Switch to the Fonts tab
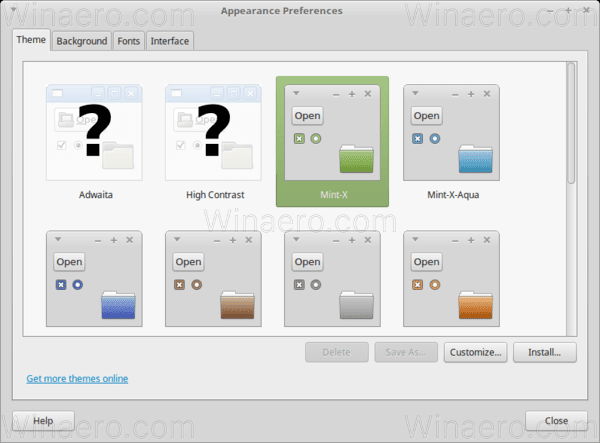This screenshot has height=443, width=600. pos(129,41)
